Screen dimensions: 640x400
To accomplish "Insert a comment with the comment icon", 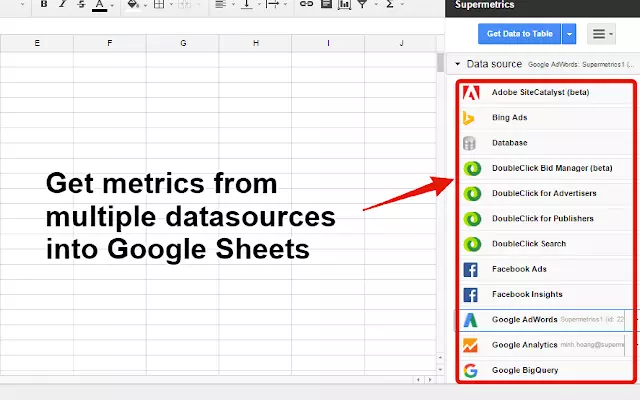I will click(x=326, y=4).
